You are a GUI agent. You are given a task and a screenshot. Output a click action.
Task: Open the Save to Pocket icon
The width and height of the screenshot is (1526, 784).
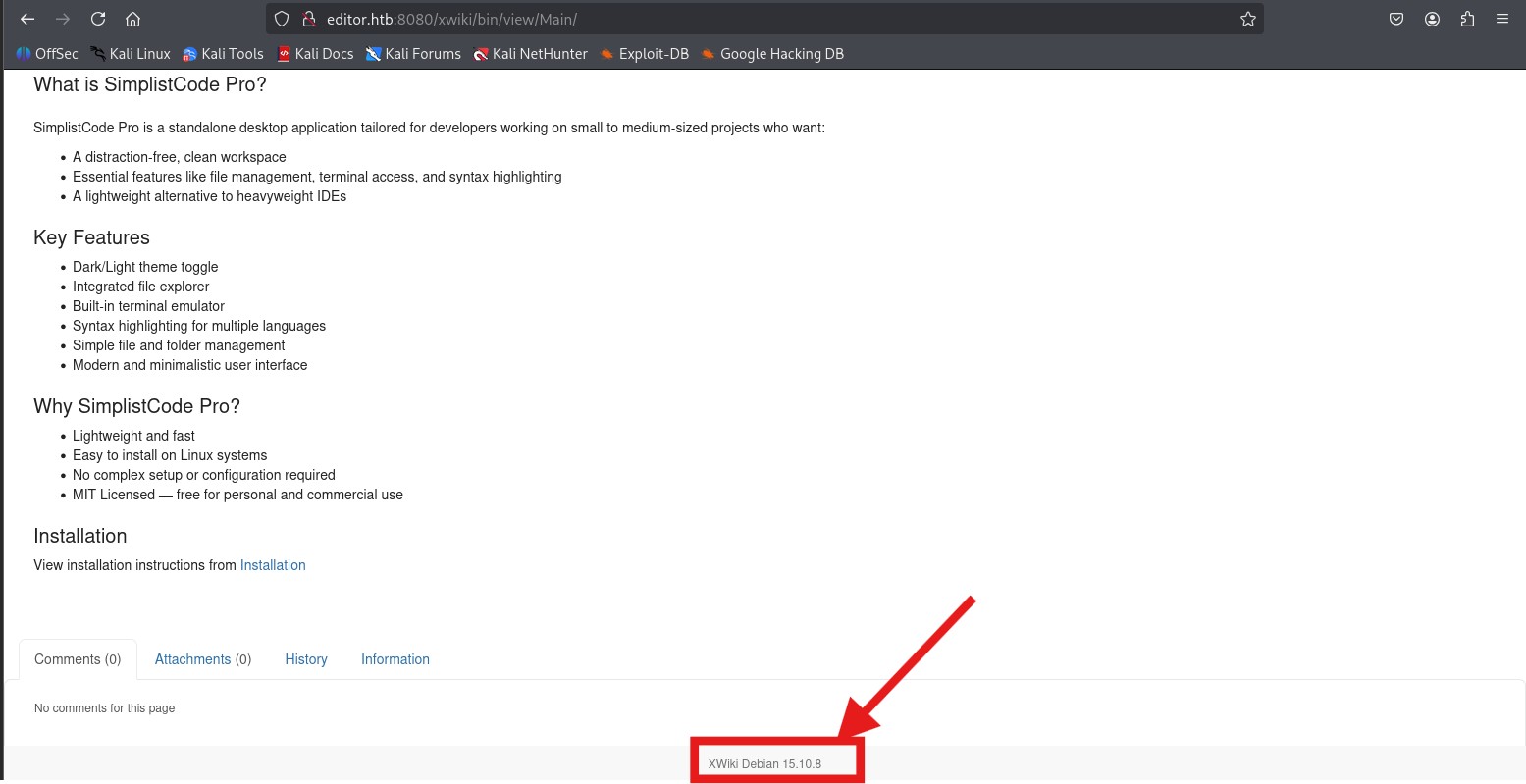click(x=1396, y=19)
